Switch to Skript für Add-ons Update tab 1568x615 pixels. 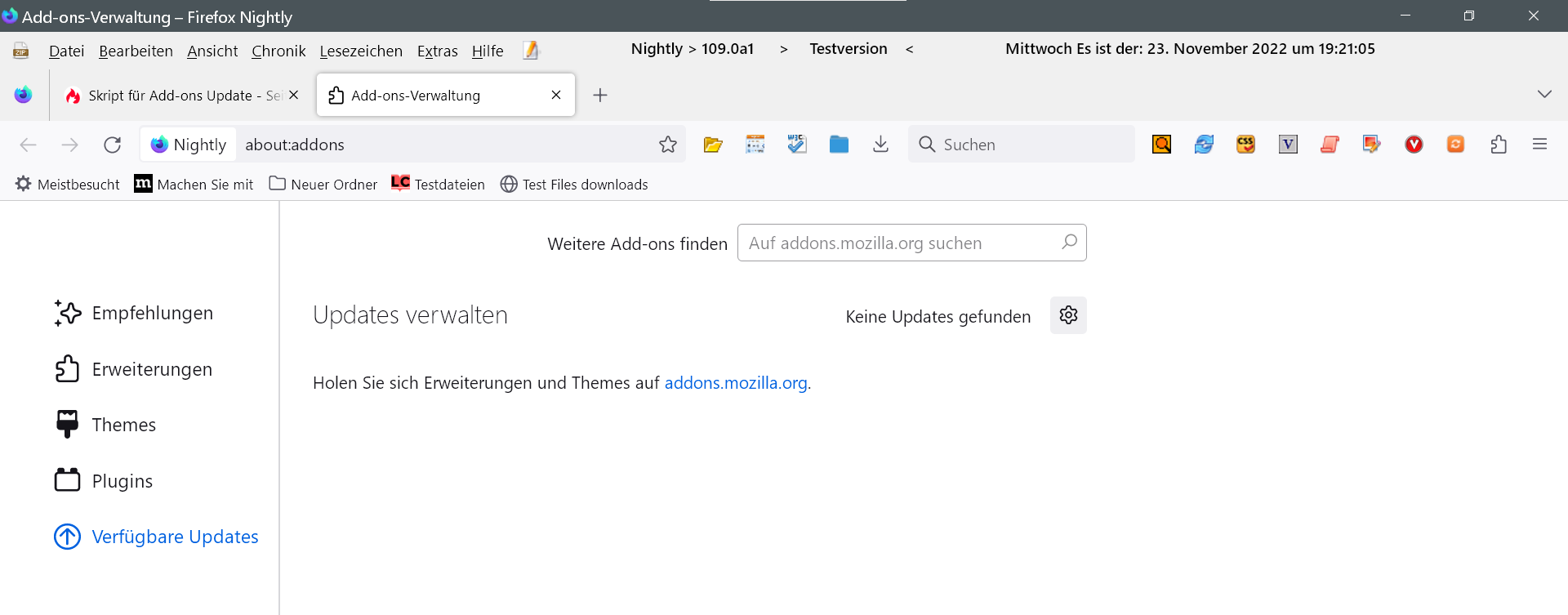[x=176, y=96]
